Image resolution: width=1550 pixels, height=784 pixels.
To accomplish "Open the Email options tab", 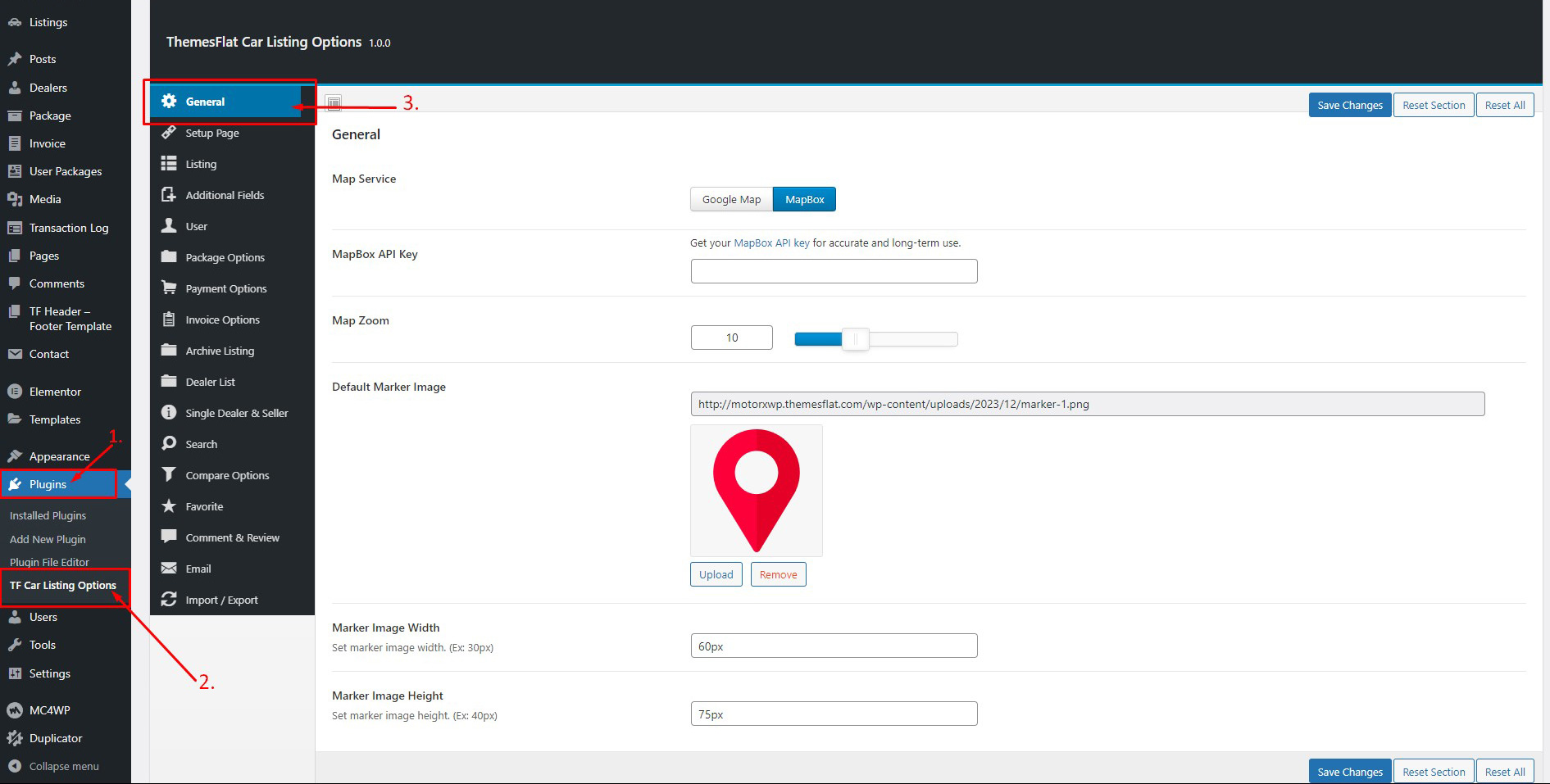I will 233,569.
